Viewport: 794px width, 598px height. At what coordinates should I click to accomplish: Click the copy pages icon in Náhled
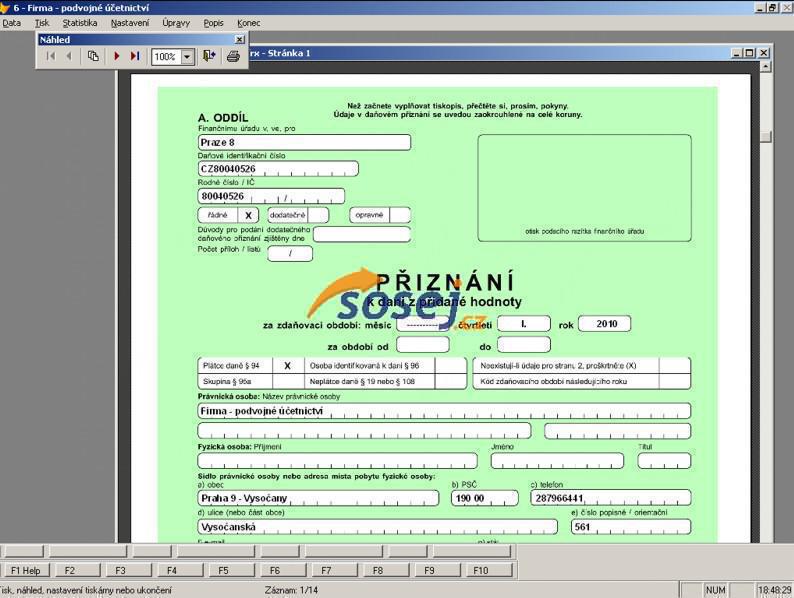pyautogui.click(x=93, y=56)
